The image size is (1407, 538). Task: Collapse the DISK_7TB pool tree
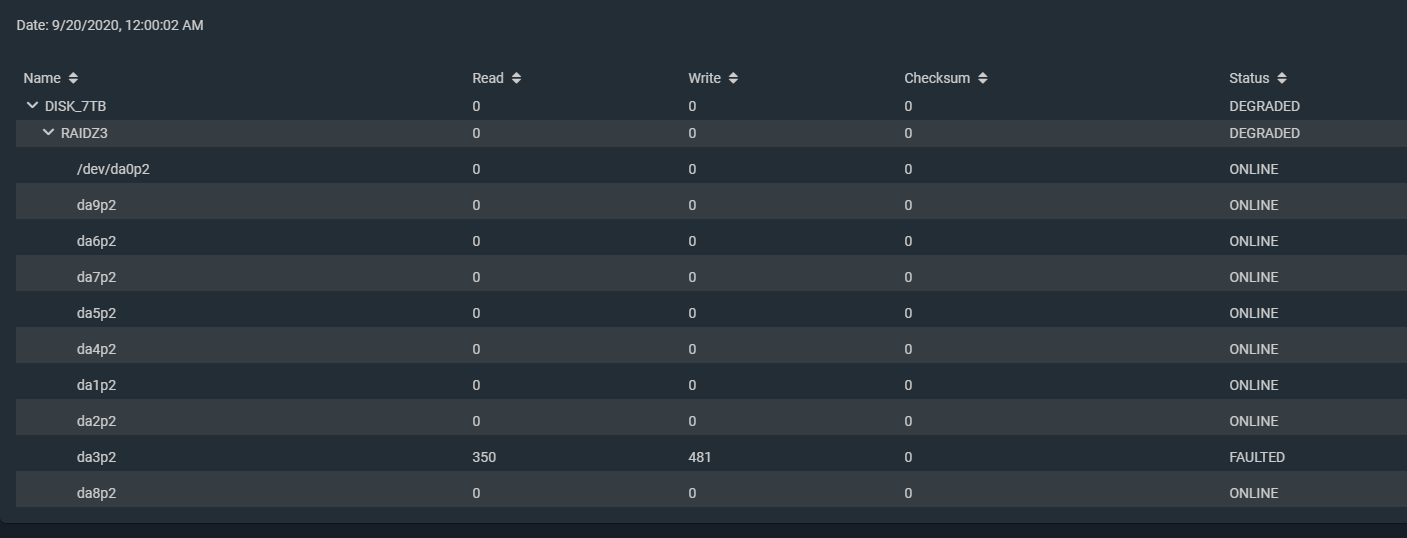coord(32,105)
